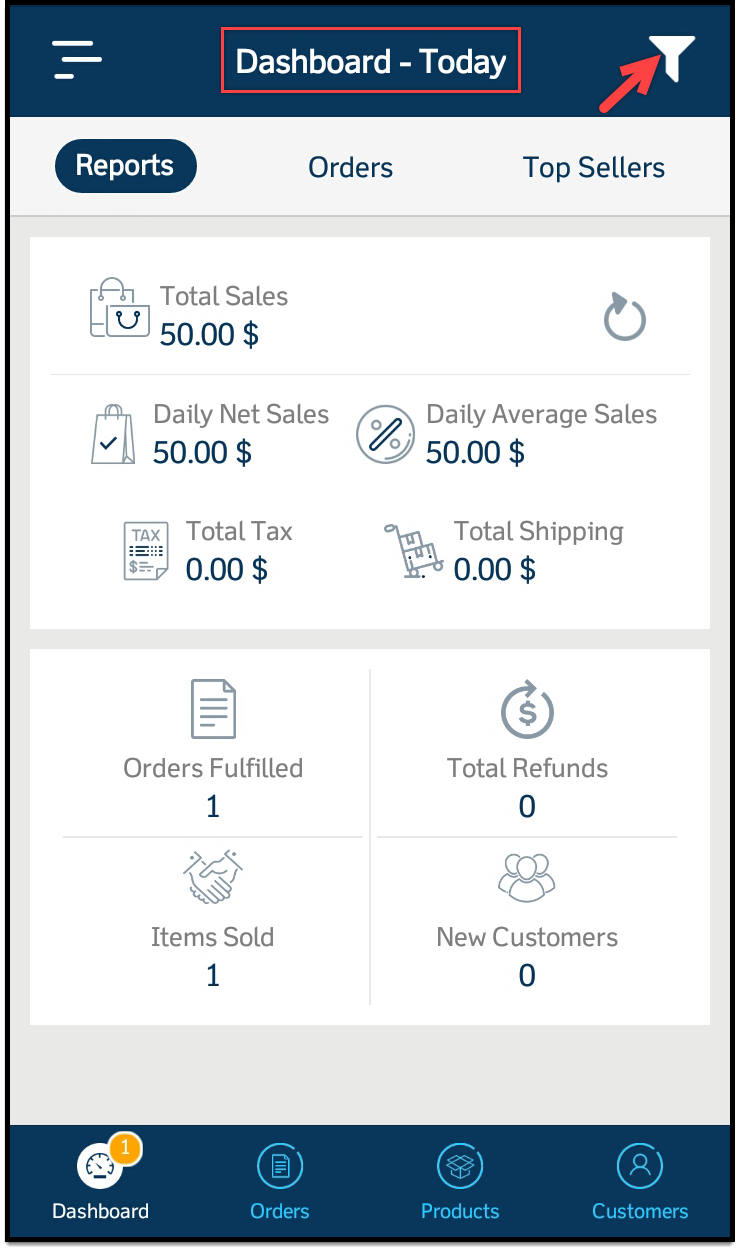Switch to the Top Sellers tab

tap(594, 167)
